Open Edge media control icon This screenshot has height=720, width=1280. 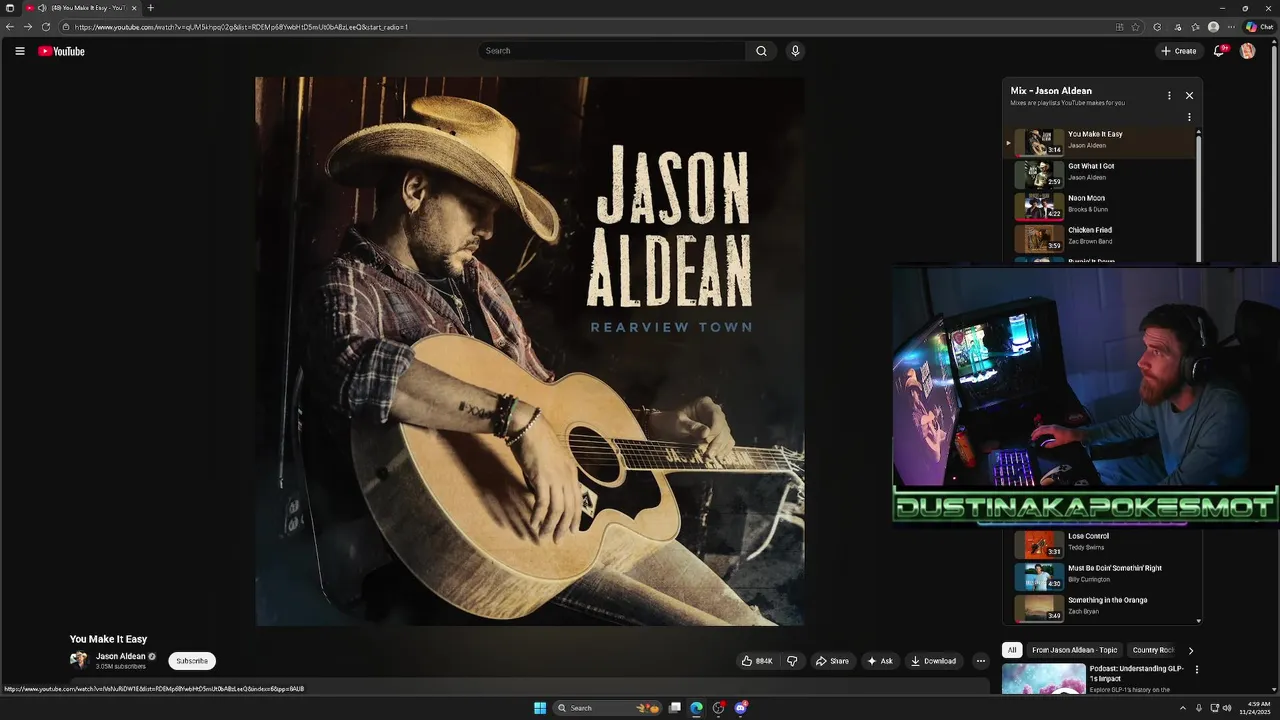tap(1177, 27)
